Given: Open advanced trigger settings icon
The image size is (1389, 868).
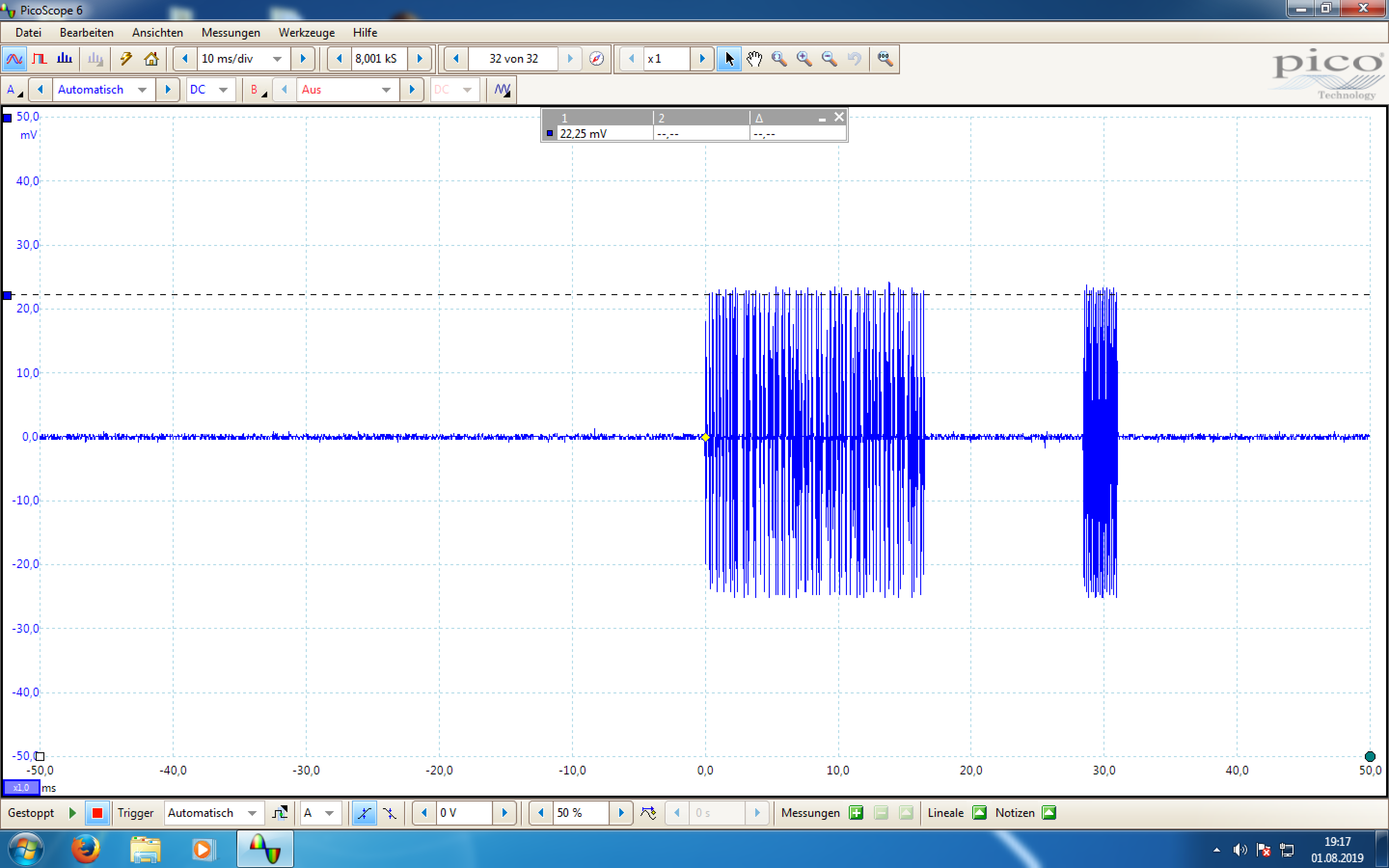Looking at the screenshot, I should (280, 813).
